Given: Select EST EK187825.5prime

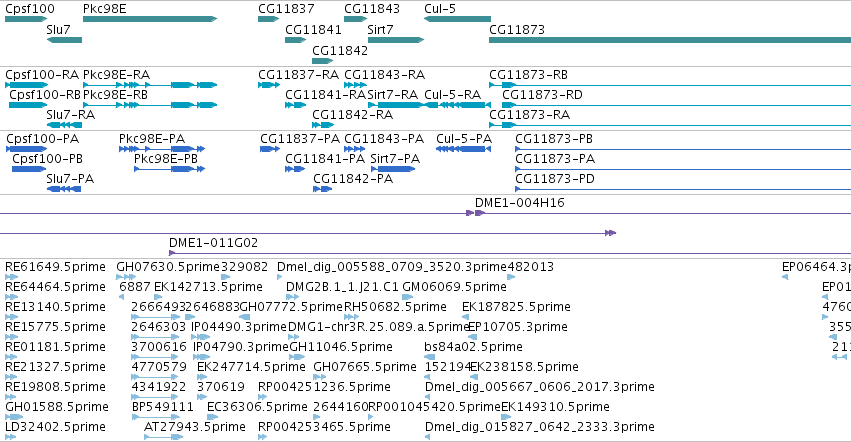Looking at the screenshot, I should coord(466,317).
